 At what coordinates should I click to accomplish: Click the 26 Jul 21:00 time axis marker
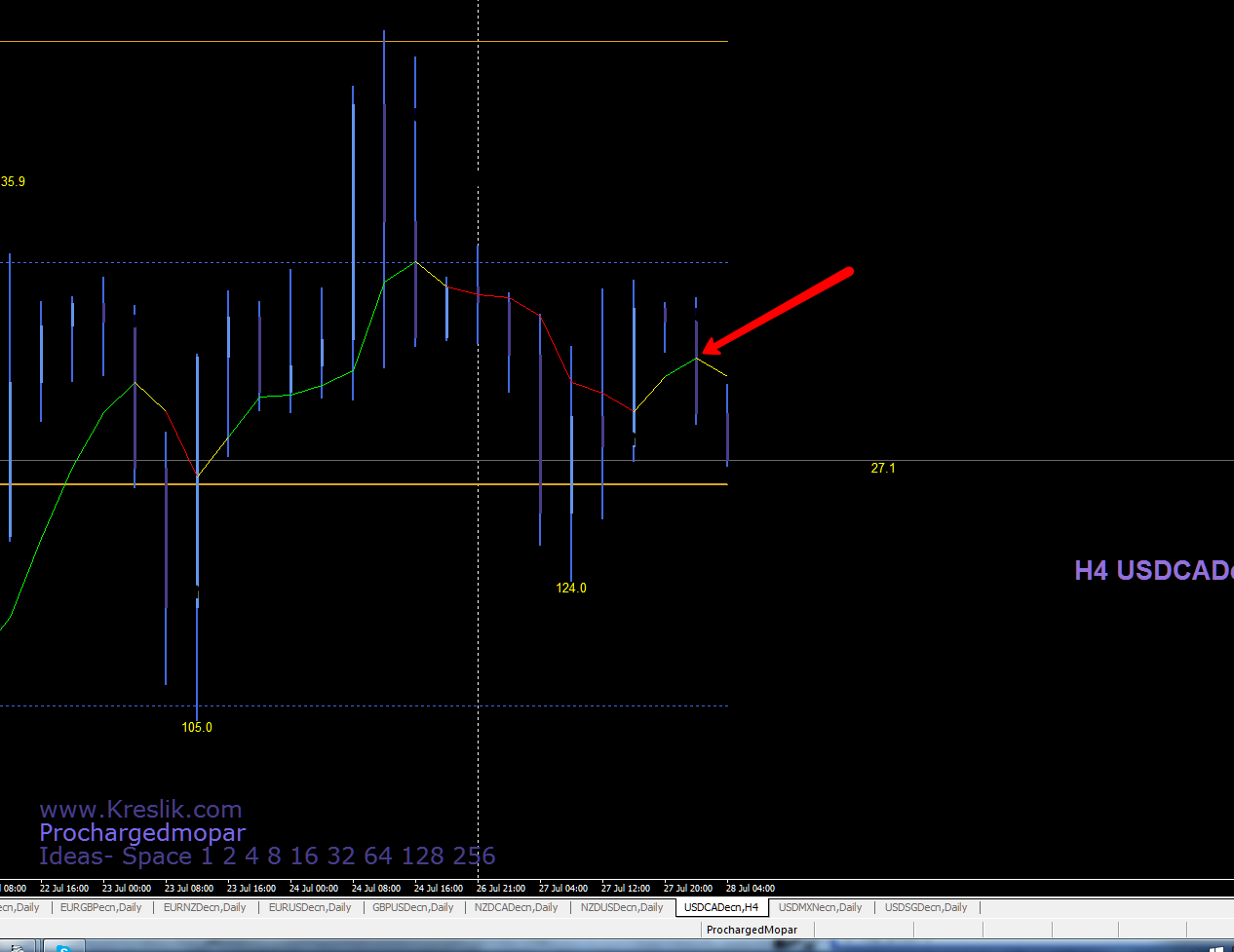pyautogui.click(x=501, y=889)
